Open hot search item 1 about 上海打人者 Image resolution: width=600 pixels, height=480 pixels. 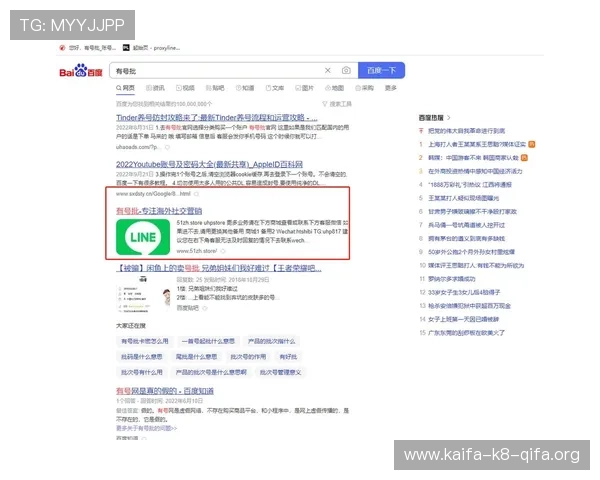click(x=477, y=144)
